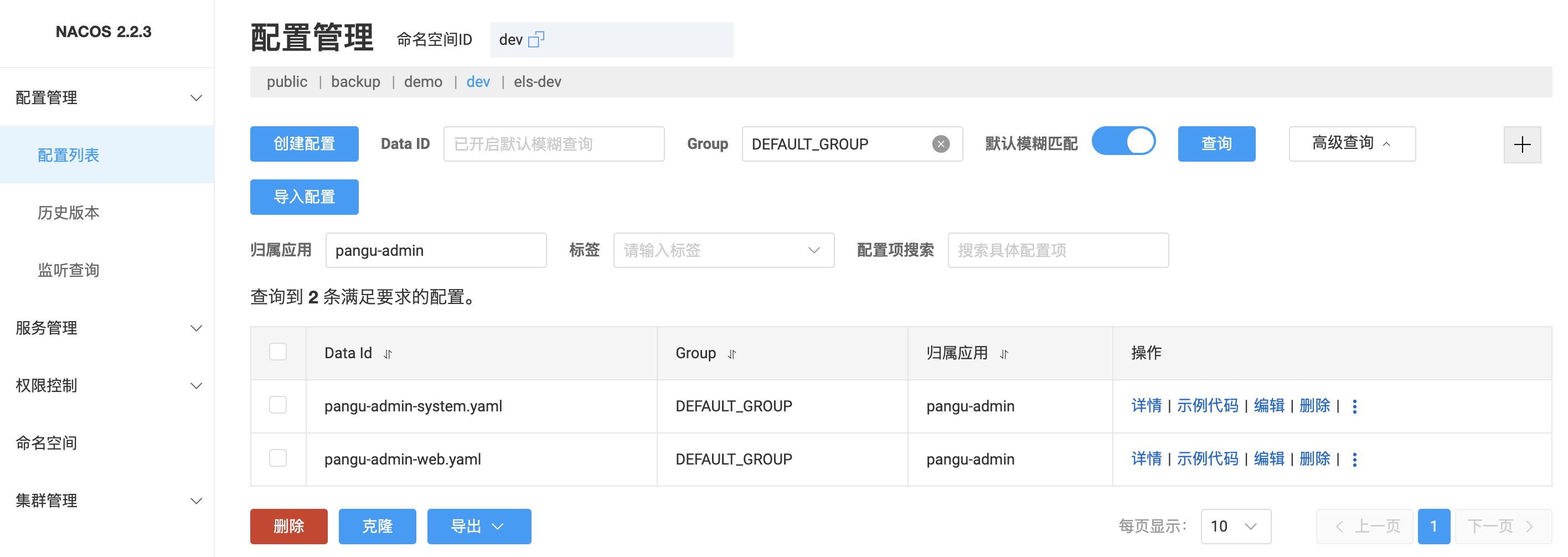
Task: Sort by Group column
Action: pos(731,354)
